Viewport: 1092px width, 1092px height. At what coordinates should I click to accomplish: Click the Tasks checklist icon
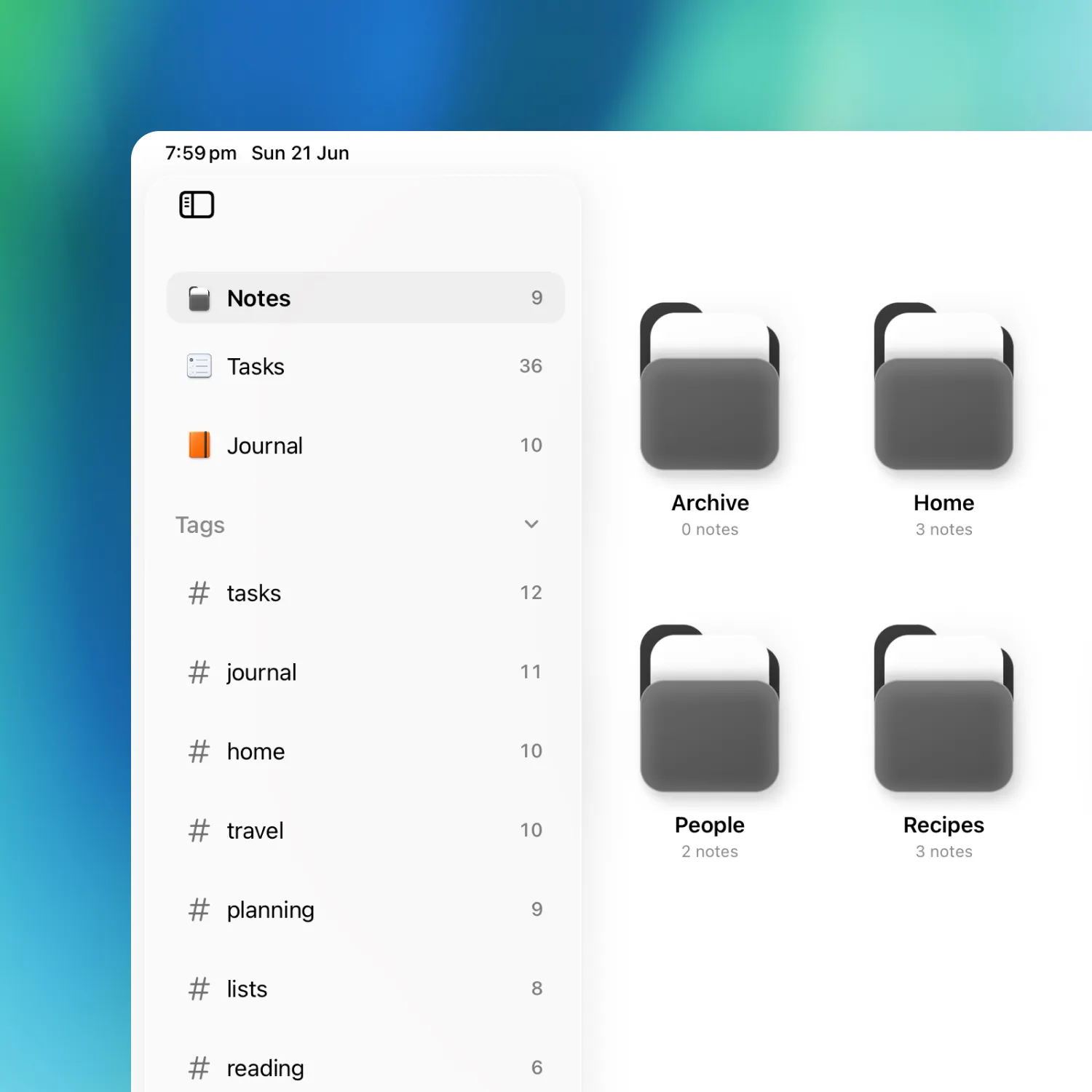point(199,366)
